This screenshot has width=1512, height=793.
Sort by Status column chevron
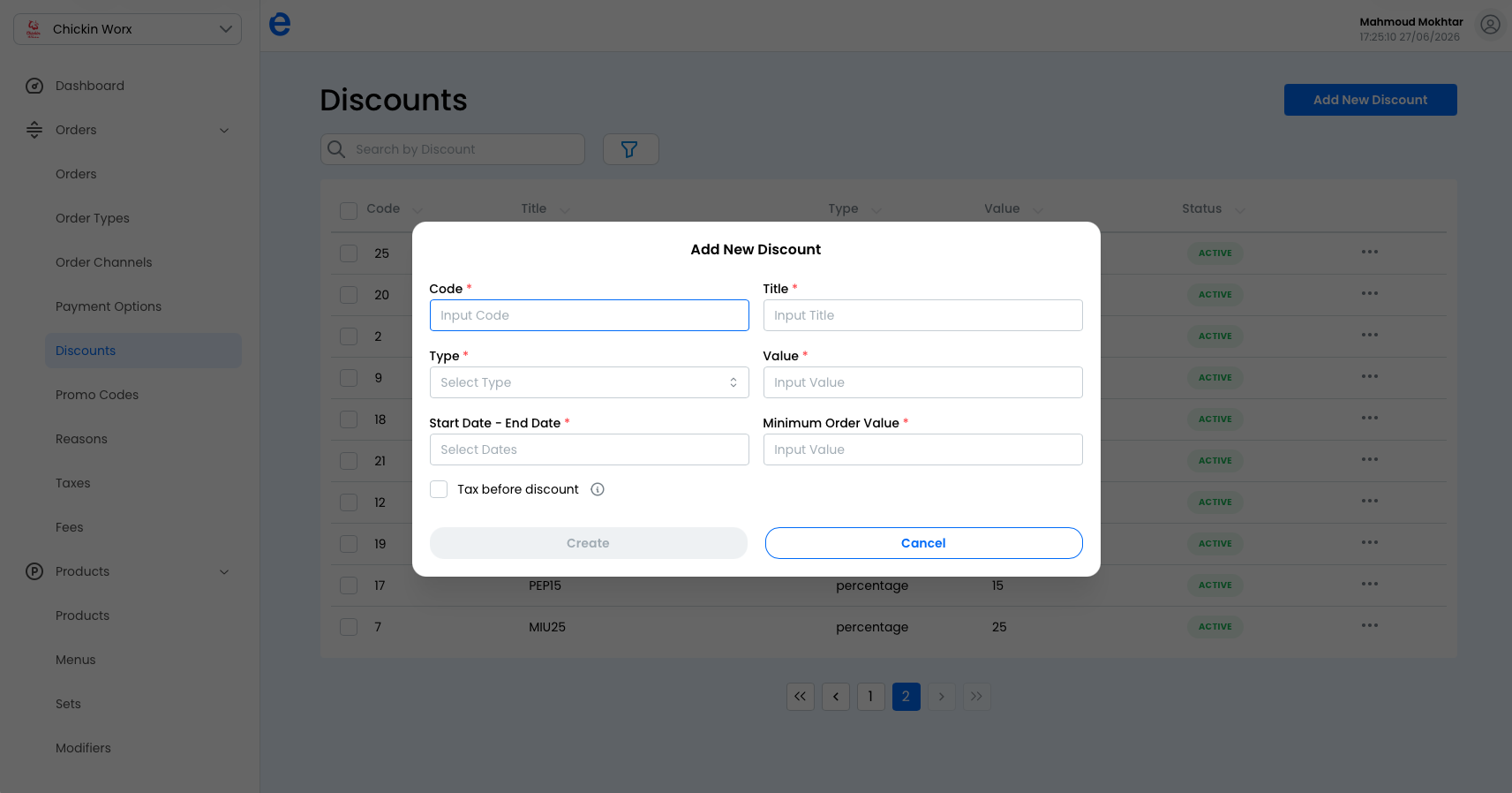1240,210
